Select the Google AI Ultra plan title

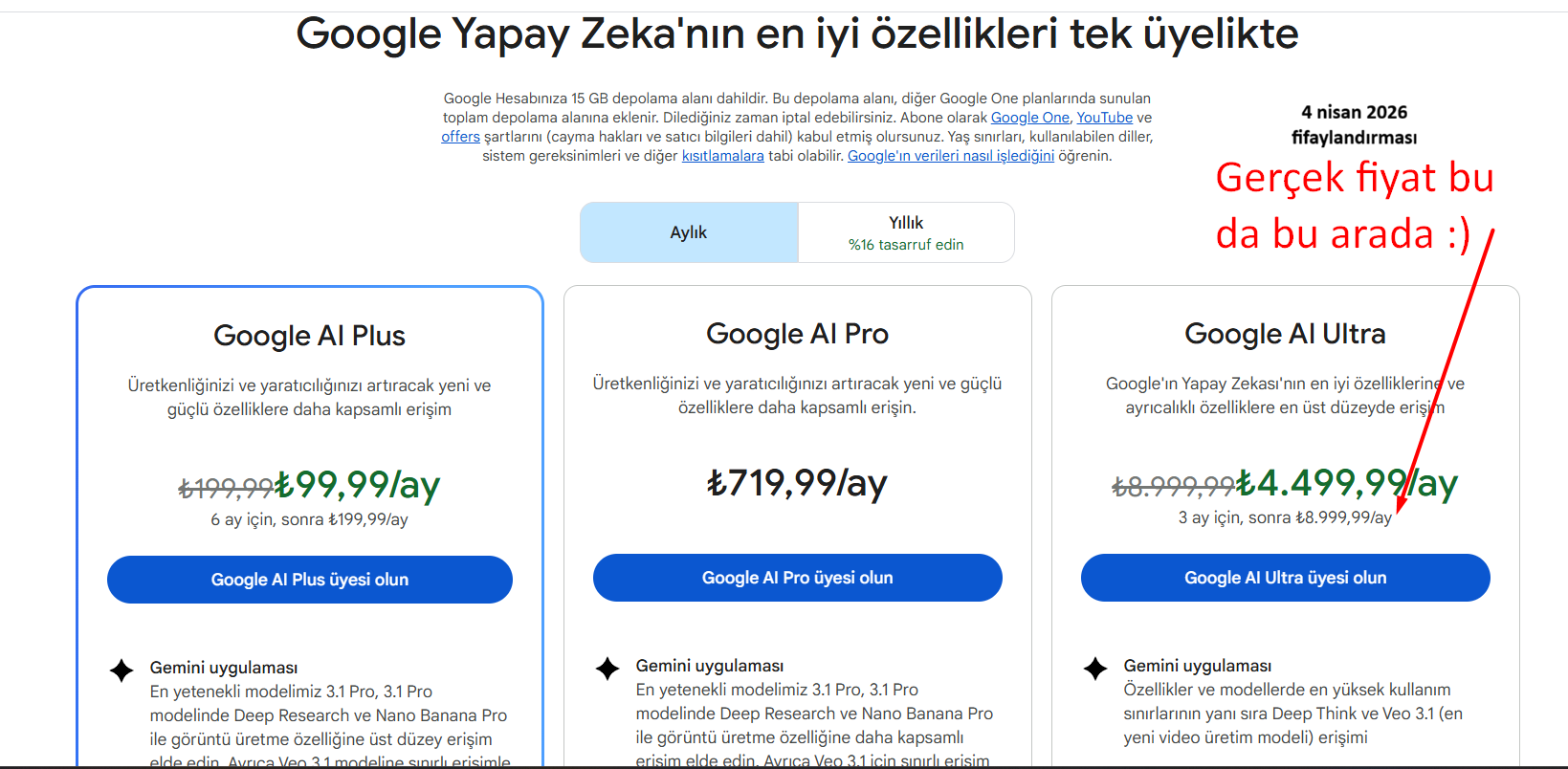pyautogui.click(x=1285, y=334)
